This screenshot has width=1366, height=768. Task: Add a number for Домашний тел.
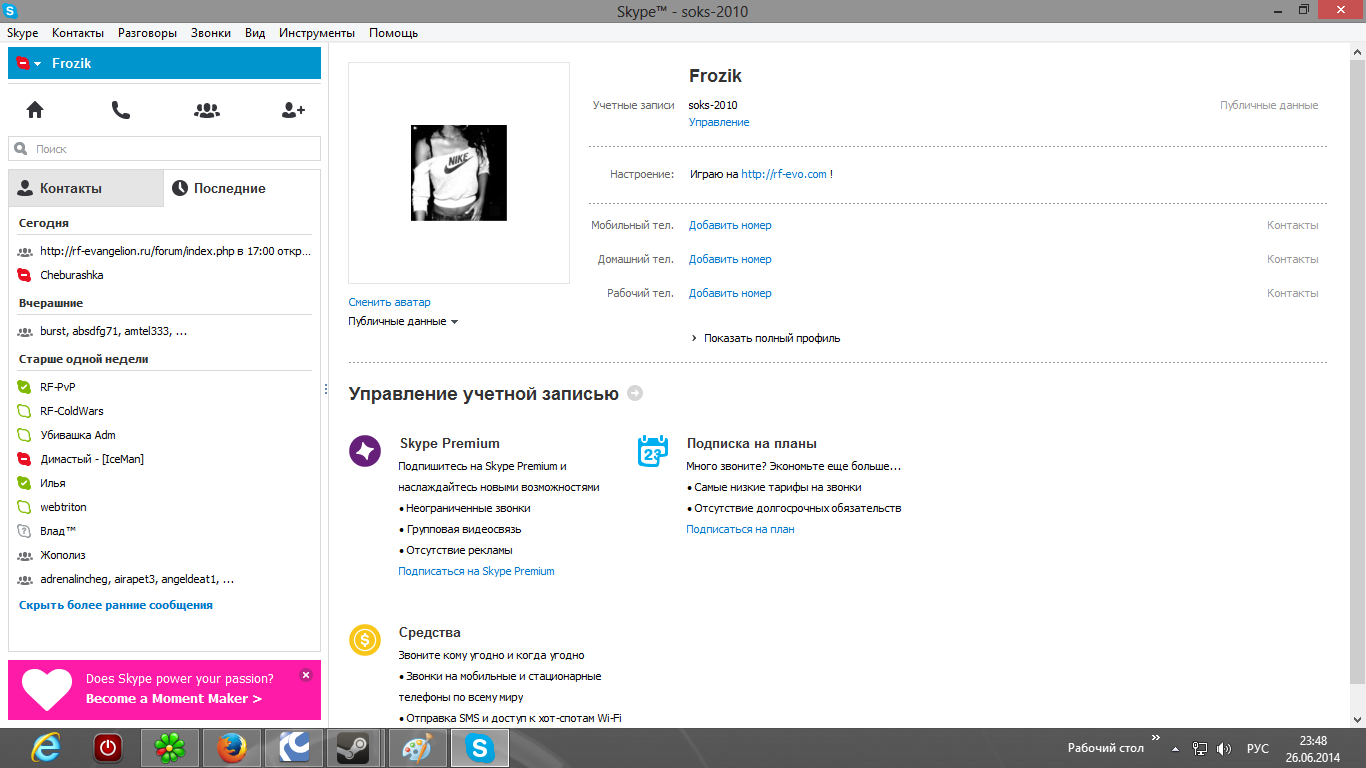point(730,259)
